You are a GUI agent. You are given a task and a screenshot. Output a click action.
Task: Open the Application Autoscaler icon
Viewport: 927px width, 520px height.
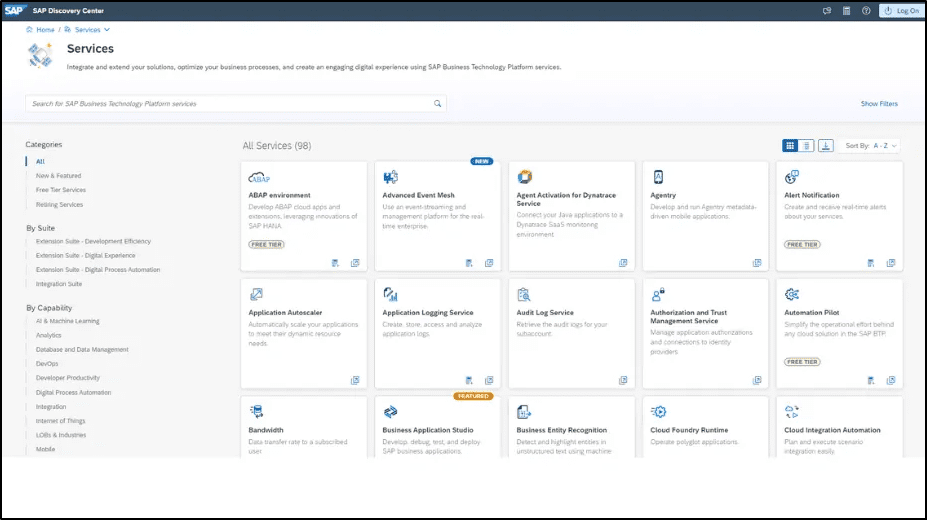(x=256, y=294)
